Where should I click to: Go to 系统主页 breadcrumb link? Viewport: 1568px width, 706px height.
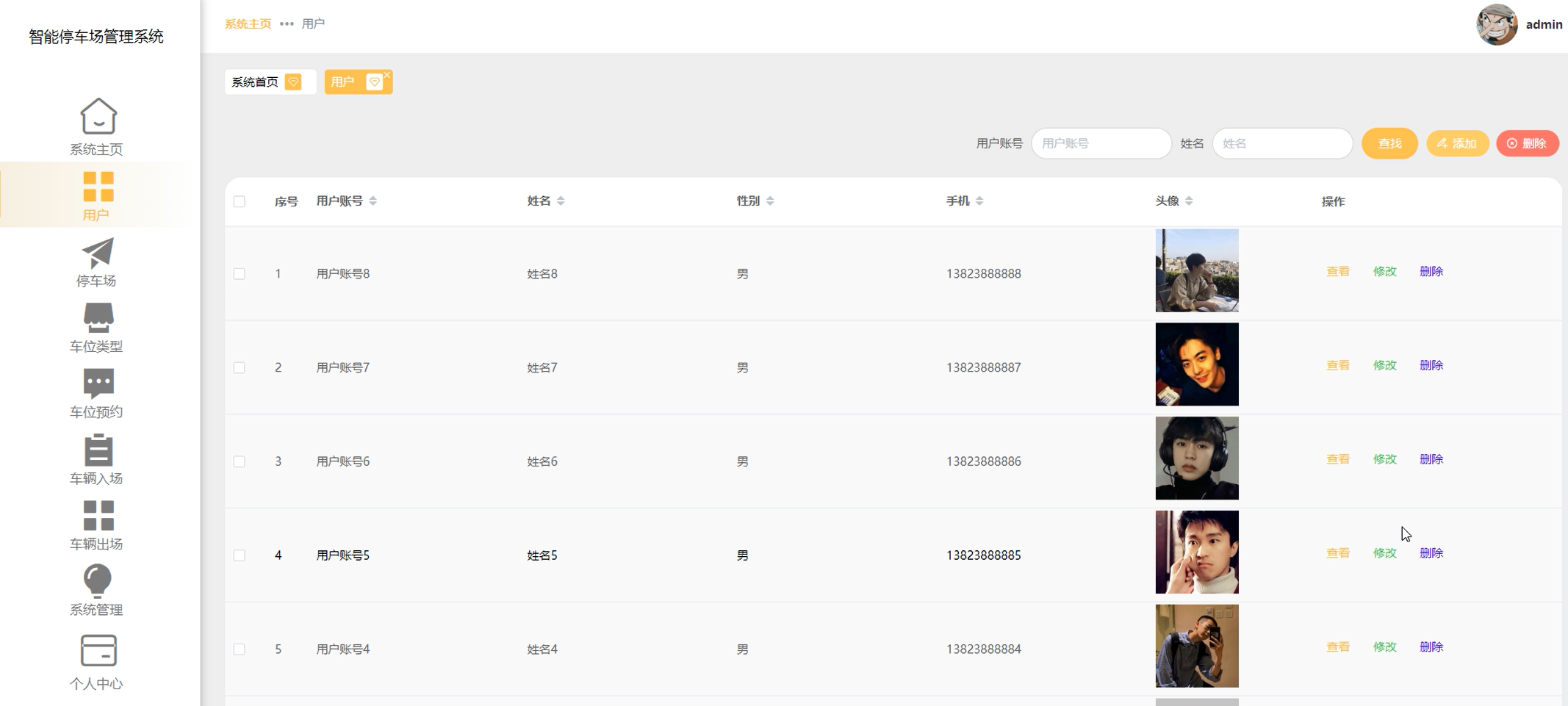(x=248, y=24)
